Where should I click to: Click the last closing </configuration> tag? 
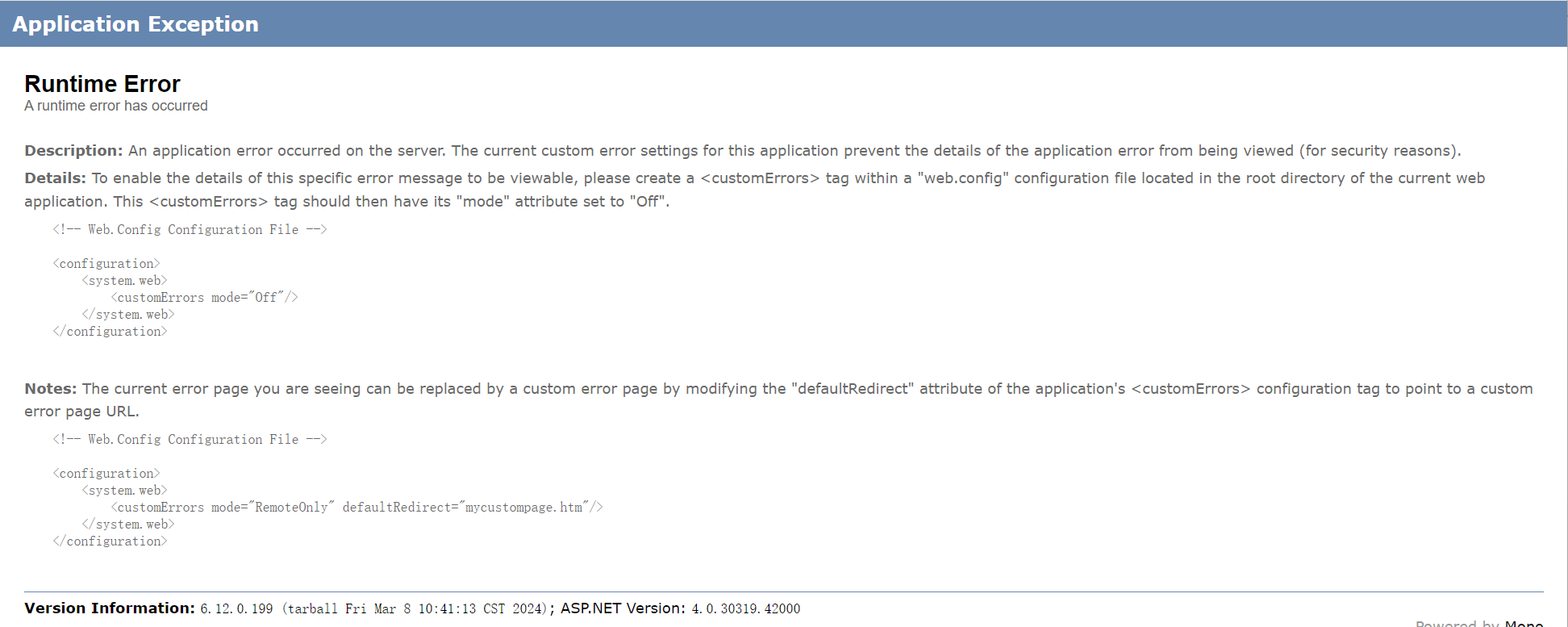coord(110,541)
